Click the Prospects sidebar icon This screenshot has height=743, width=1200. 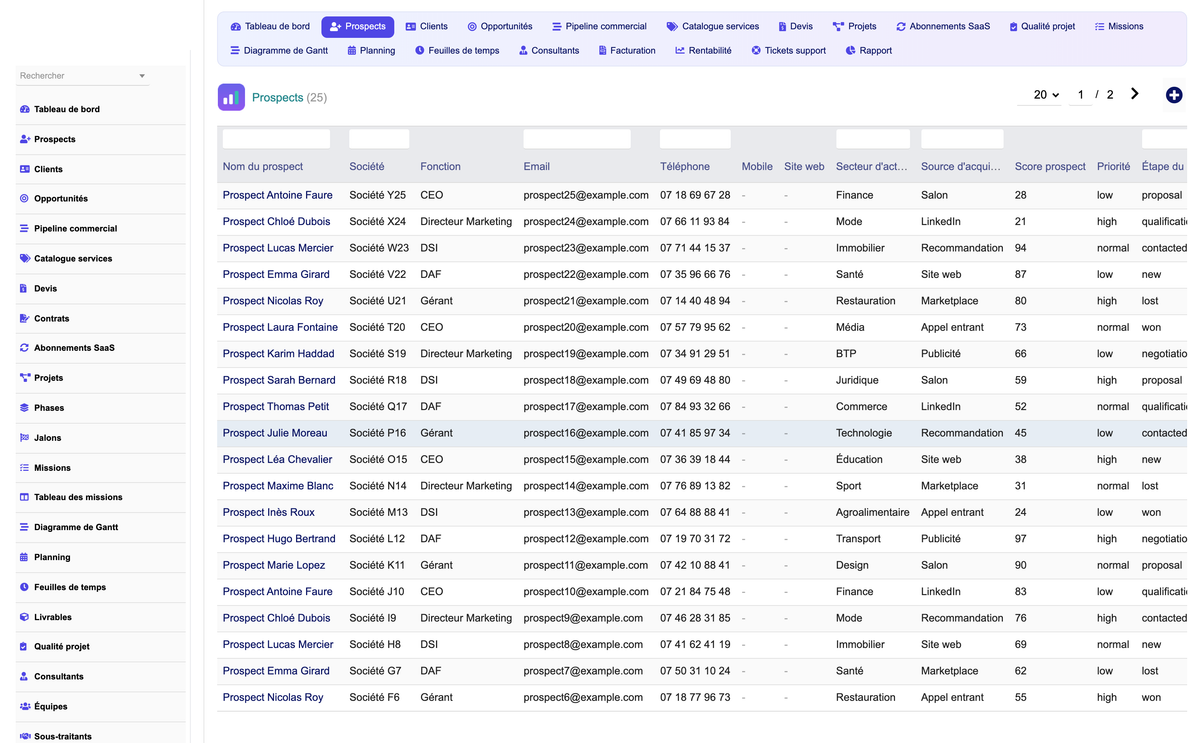(25, 139)
